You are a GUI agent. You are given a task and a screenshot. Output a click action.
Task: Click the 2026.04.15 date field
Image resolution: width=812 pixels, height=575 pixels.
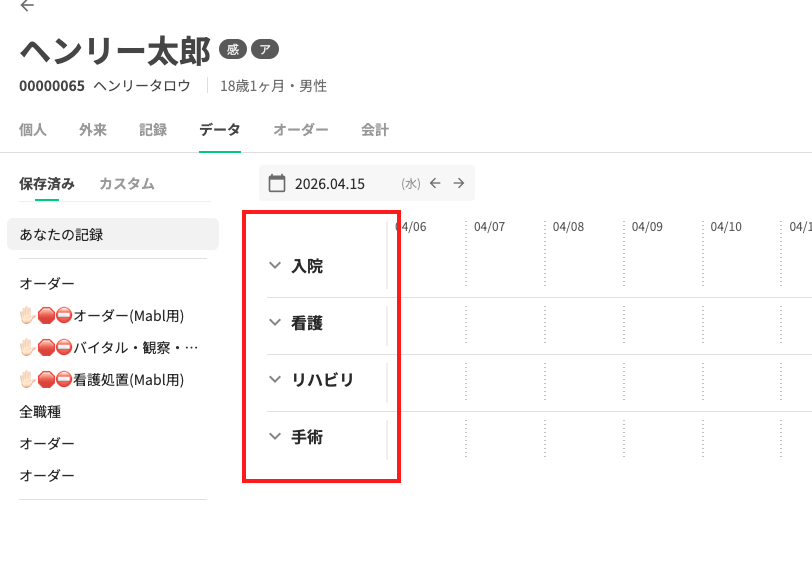(330, 184)
